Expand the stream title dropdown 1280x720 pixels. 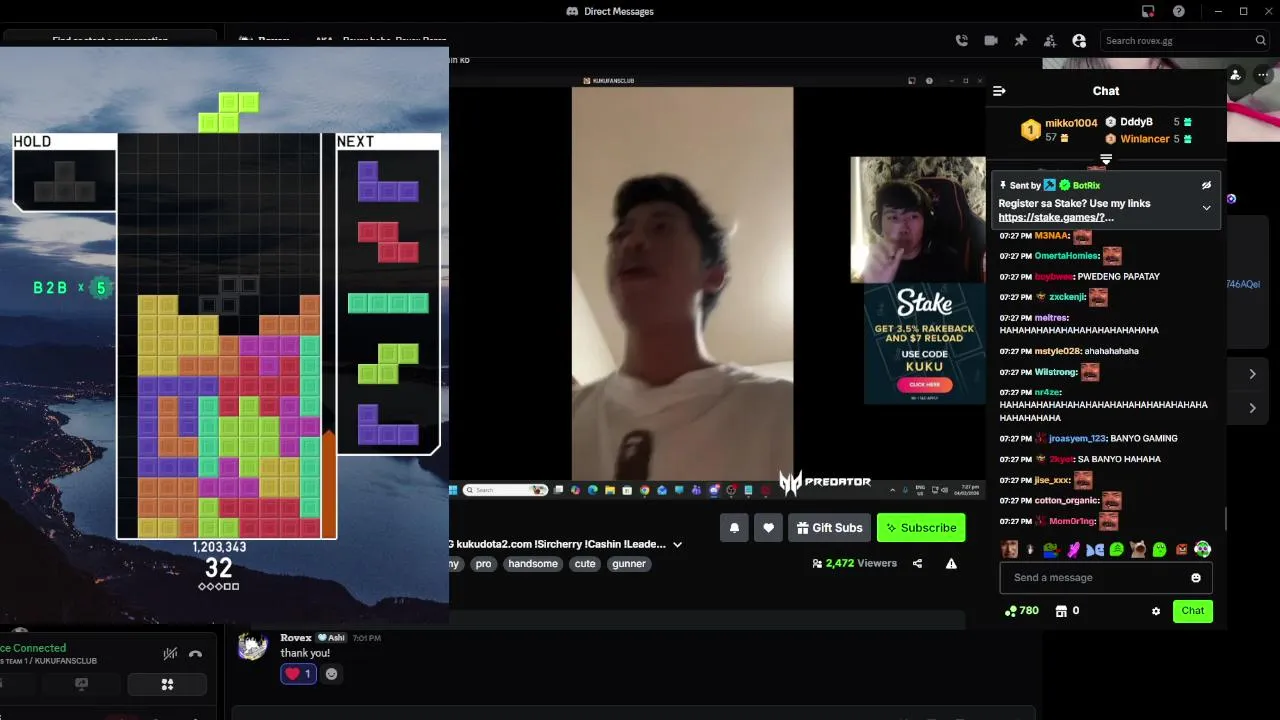pos(677,545)
